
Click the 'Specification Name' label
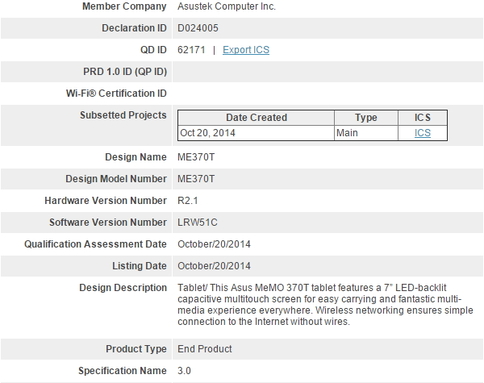(122, 371)
